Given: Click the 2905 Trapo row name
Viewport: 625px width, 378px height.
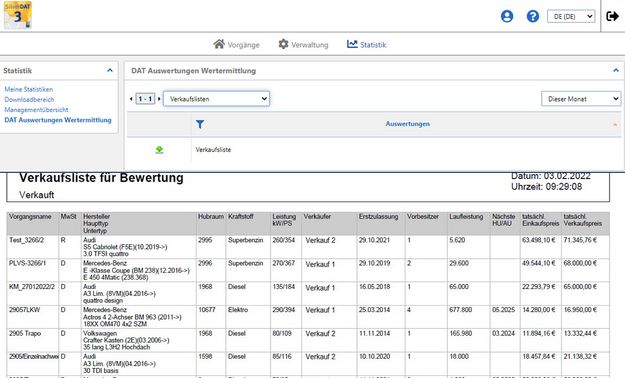Looking at the screenshot, I should click(x=25, y=333).
